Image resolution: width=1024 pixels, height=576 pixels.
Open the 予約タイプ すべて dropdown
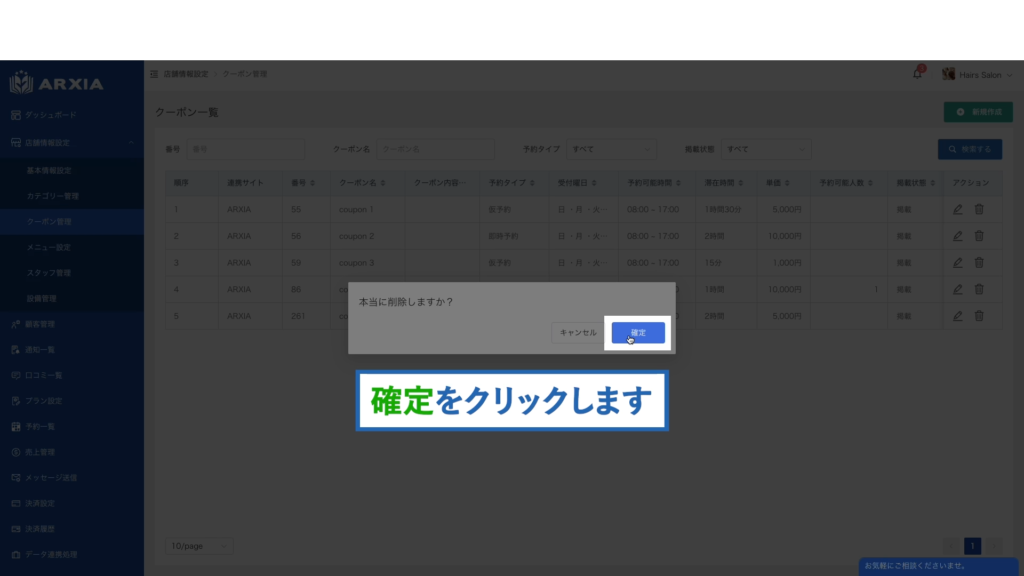click(x=611, y=149)
